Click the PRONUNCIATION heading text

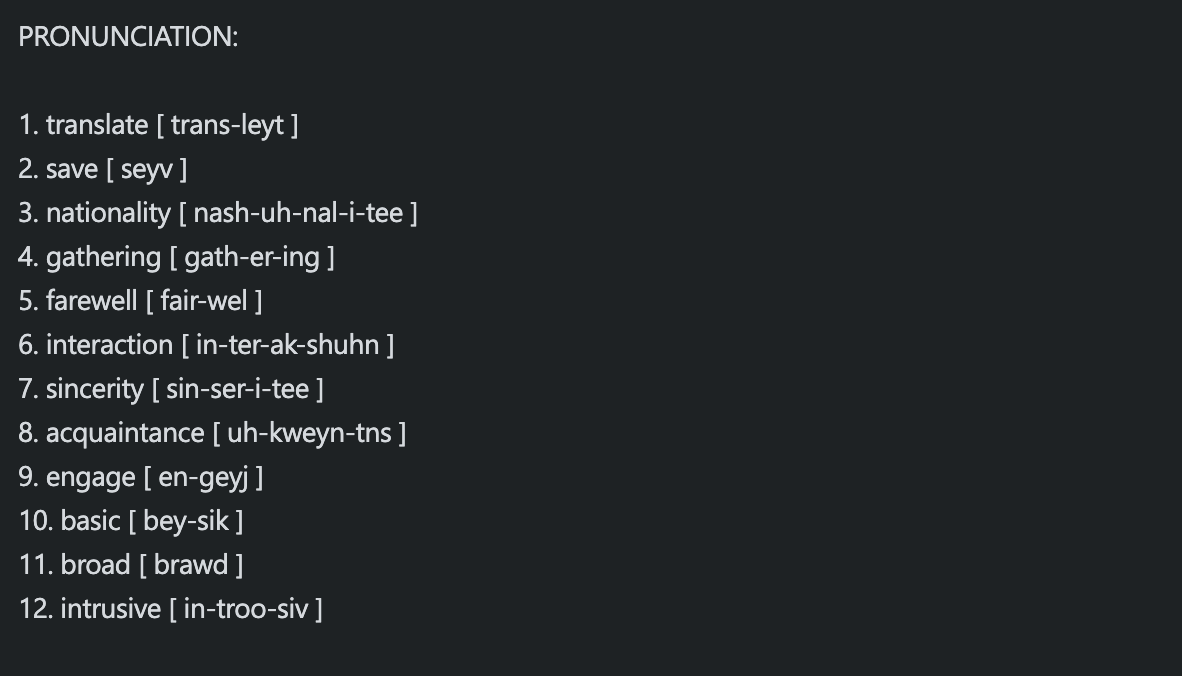[128, 37]
